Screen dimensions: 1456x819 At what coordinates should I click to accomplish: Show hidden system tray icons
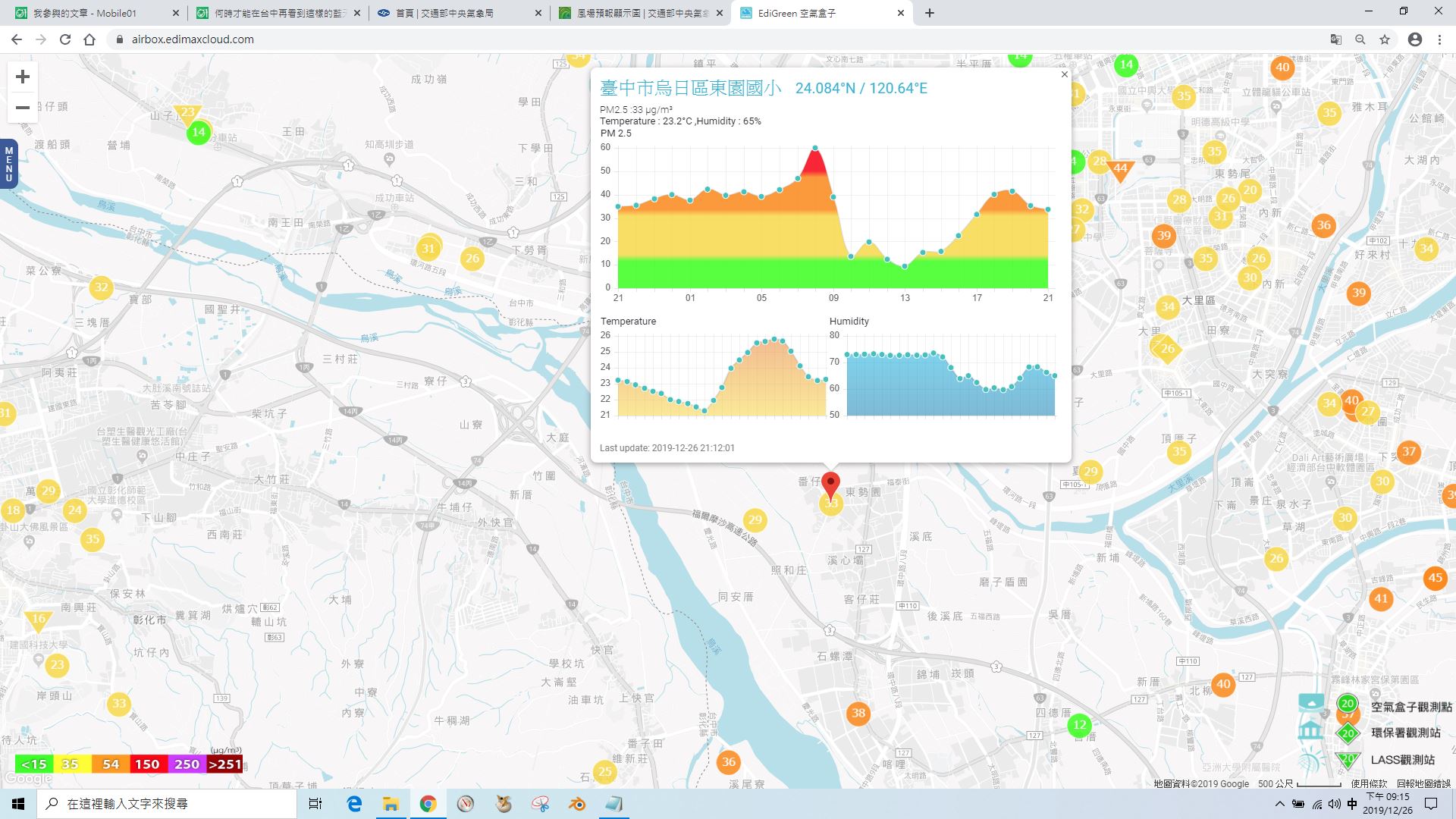click(x=1280, y=804)
